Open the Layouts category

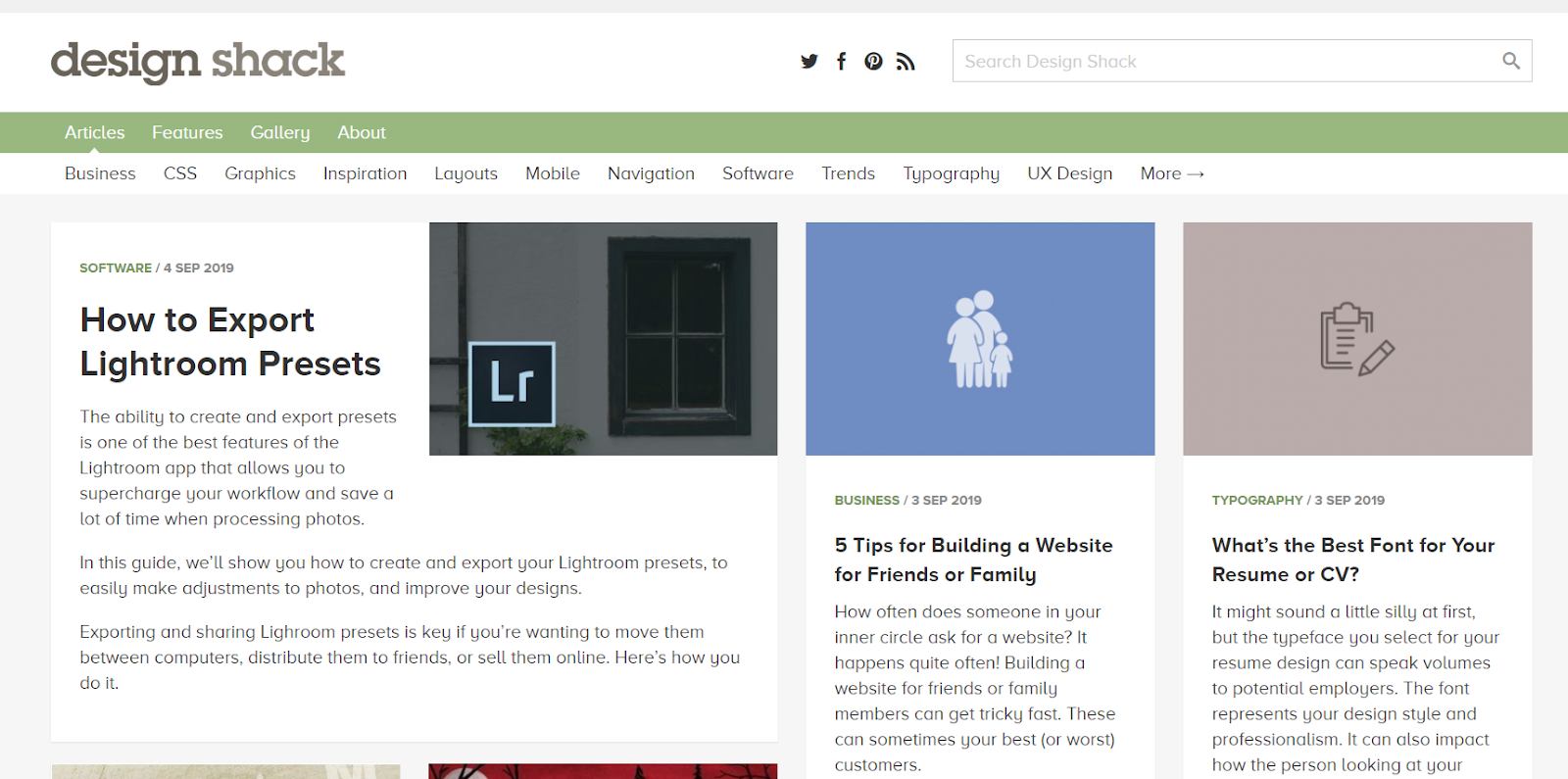tap(465, 173)
